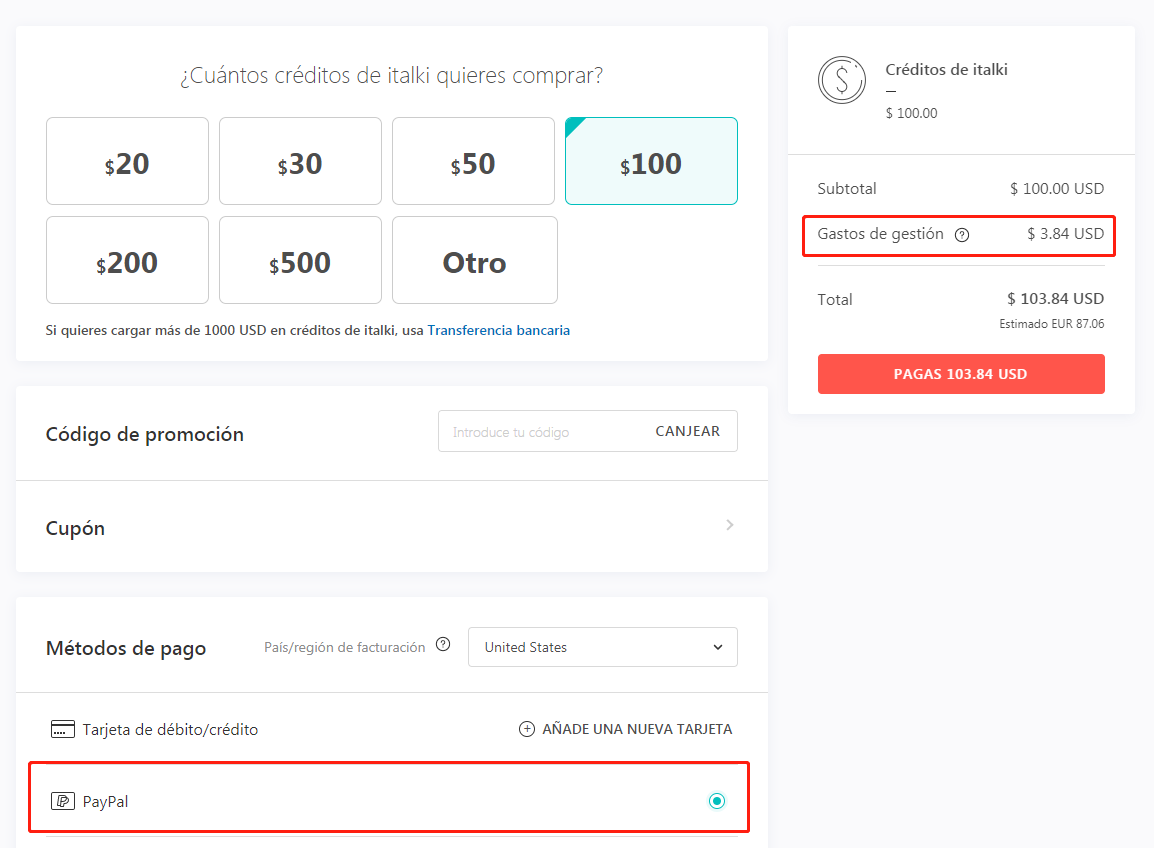This screenshot has width=1154, height=848.
Task: Click the plus icon to add new card
Action: click(x=527, y=729)
